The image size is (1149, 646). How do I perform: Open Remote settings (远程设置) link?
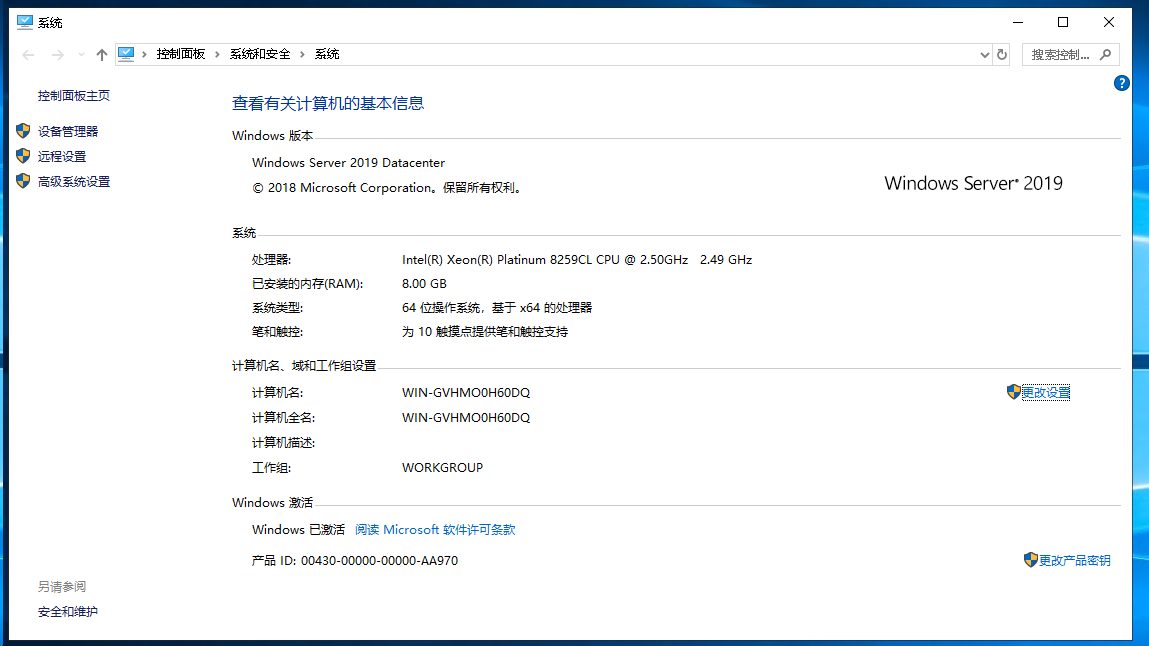click(62, 156)
